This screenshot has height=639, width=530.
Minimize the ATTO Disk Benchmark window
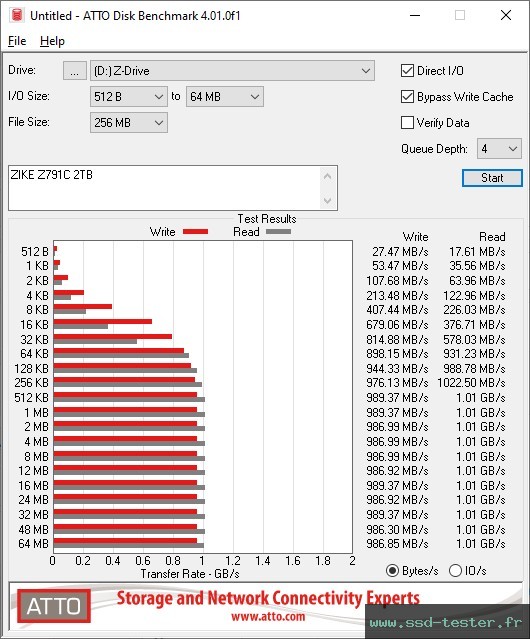[415, 15]
